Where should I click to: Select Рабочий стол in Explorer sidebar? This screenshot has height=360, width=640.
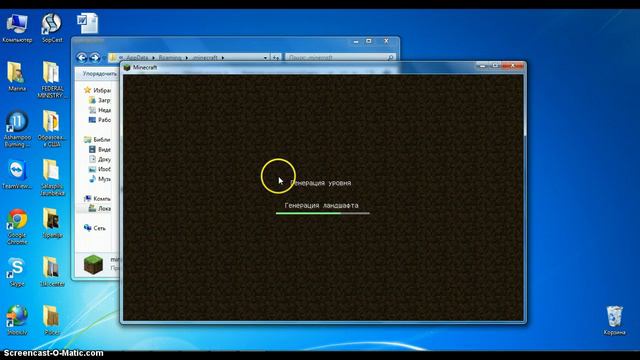pos(100,120)
